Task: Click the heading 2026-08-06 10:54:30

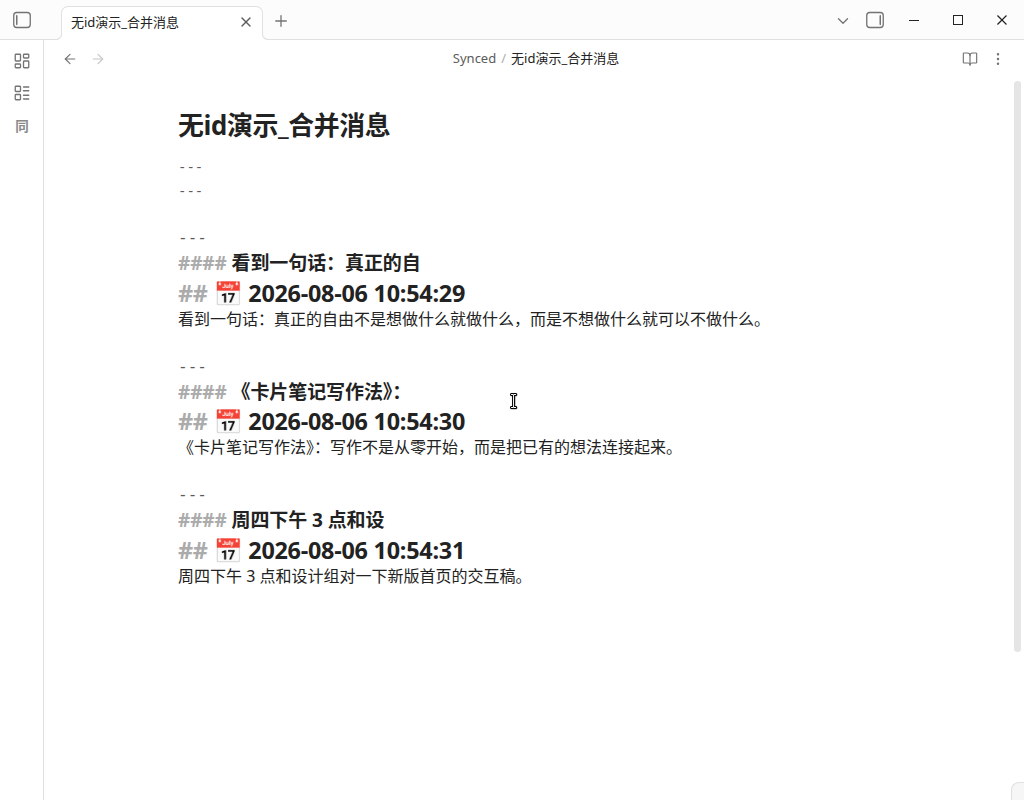Action: point(357,422)
